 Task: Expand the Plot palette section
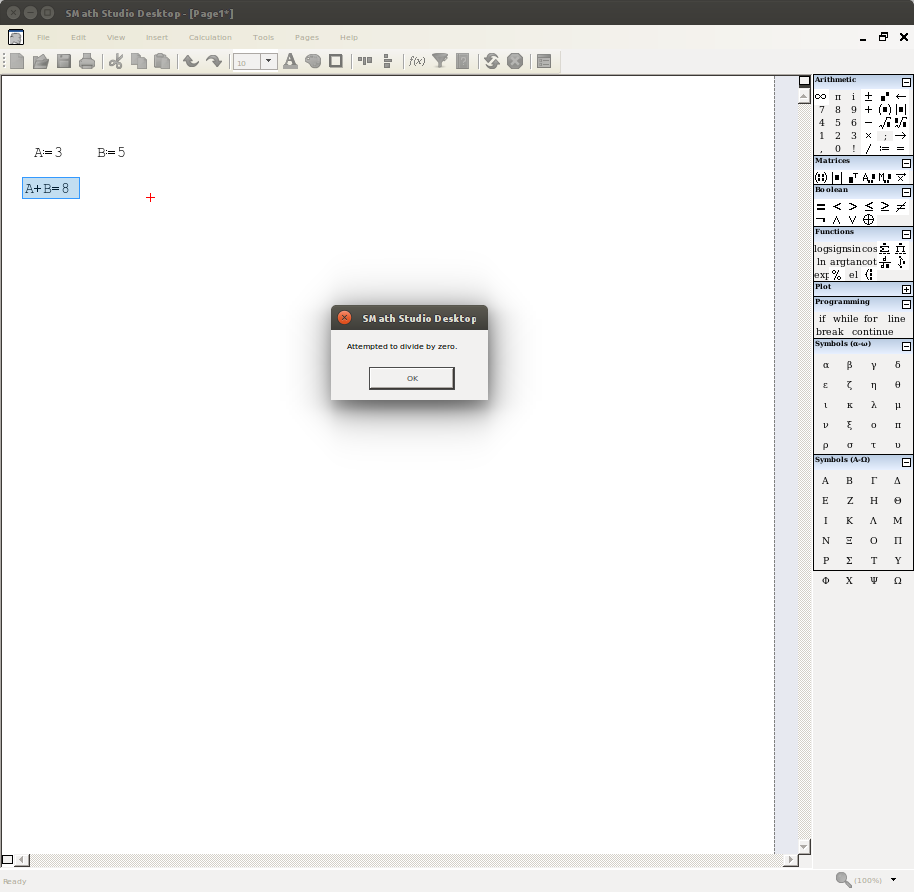(906, 287)
